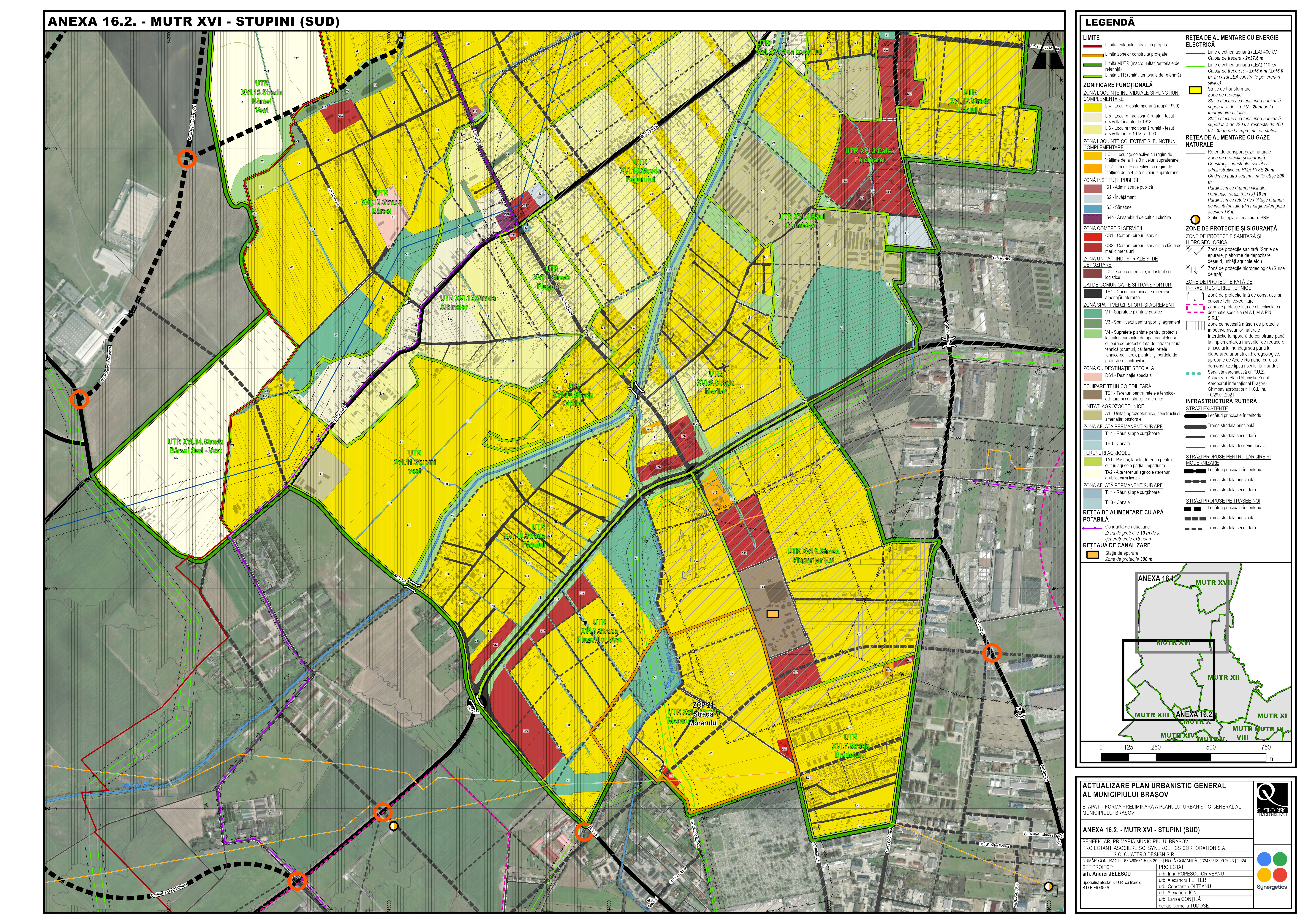Click the scale bar under the inset map

pos(1183,757)
